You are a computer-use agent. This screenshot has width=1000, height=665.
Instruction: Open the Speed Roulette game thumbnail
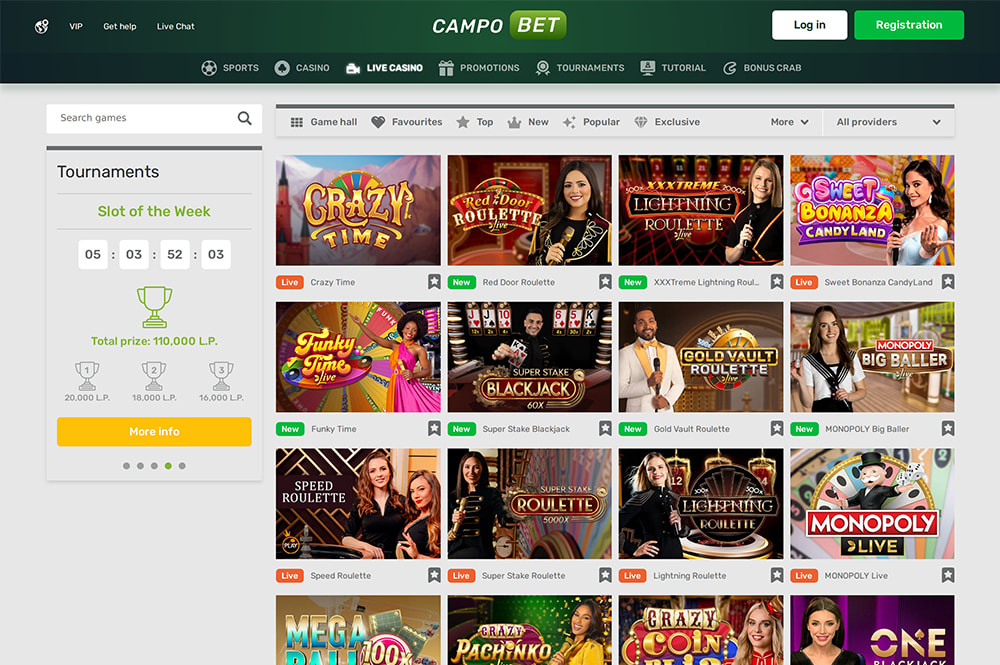358,504
